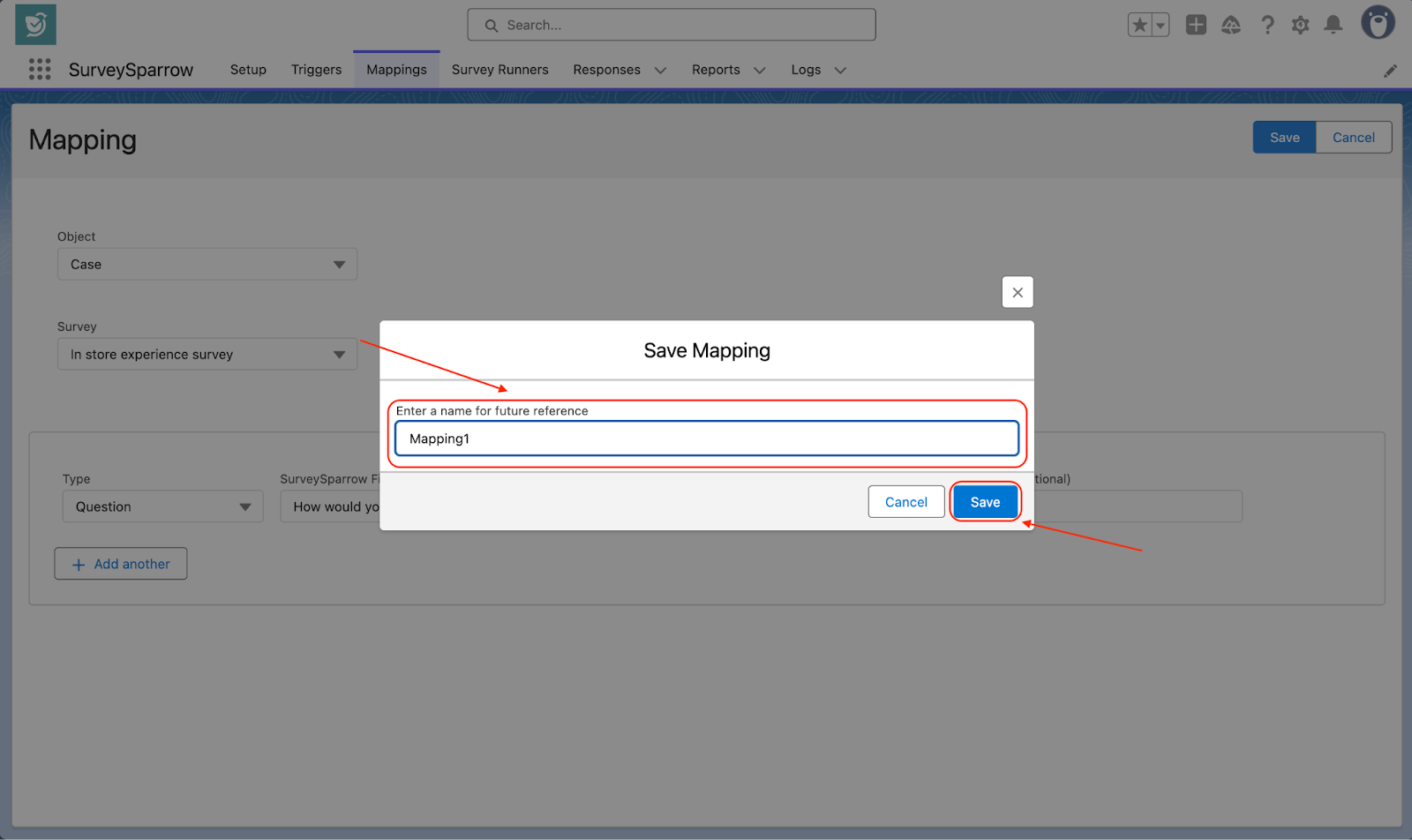
Task: Open the notifications bell icon
Action: (x=1333, y=26)
